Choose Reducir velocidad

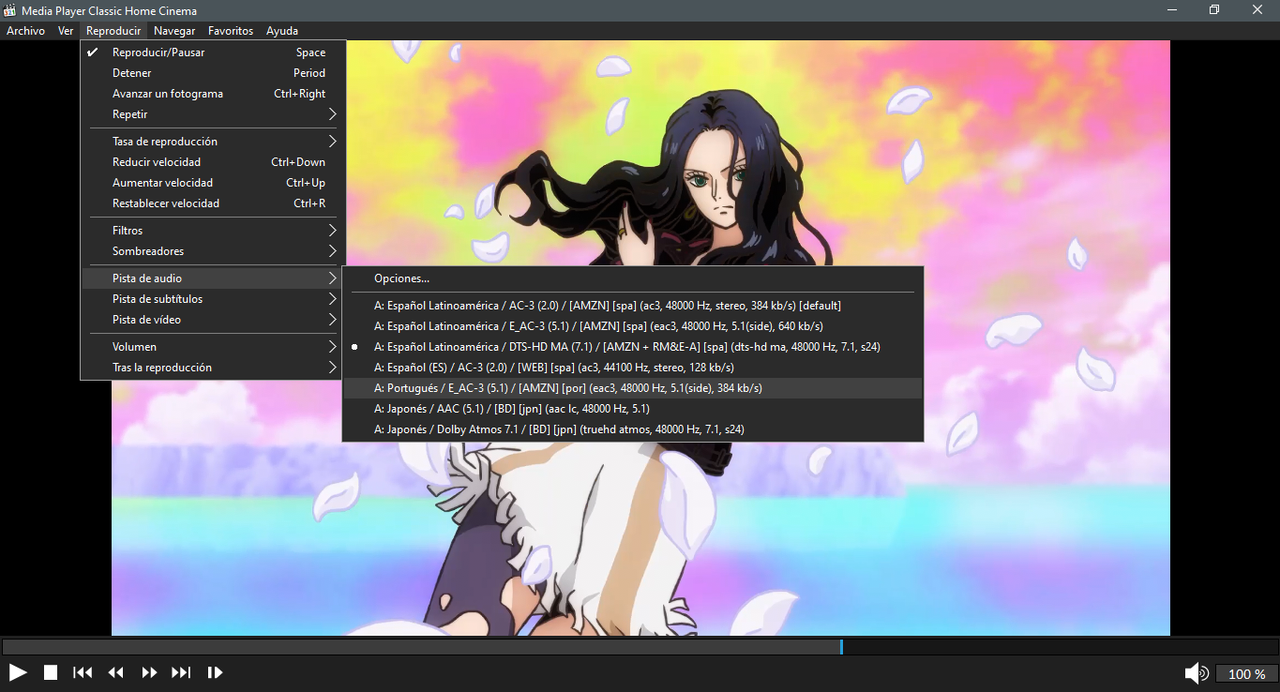(x=213, y=162)
